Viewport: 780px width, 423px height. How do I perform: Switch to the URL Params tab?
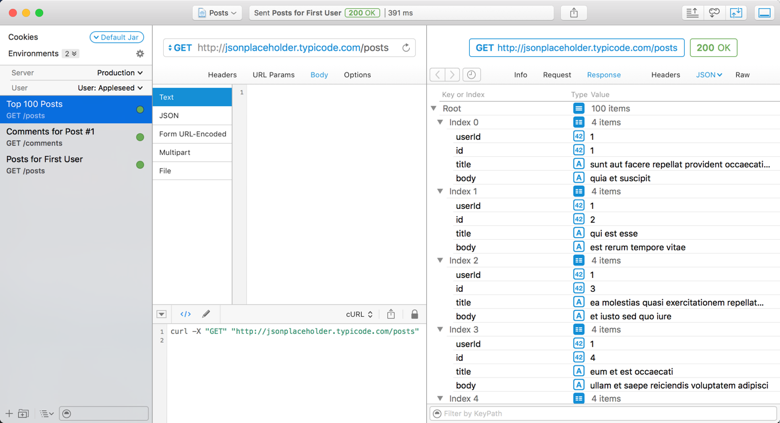point(273,75)
